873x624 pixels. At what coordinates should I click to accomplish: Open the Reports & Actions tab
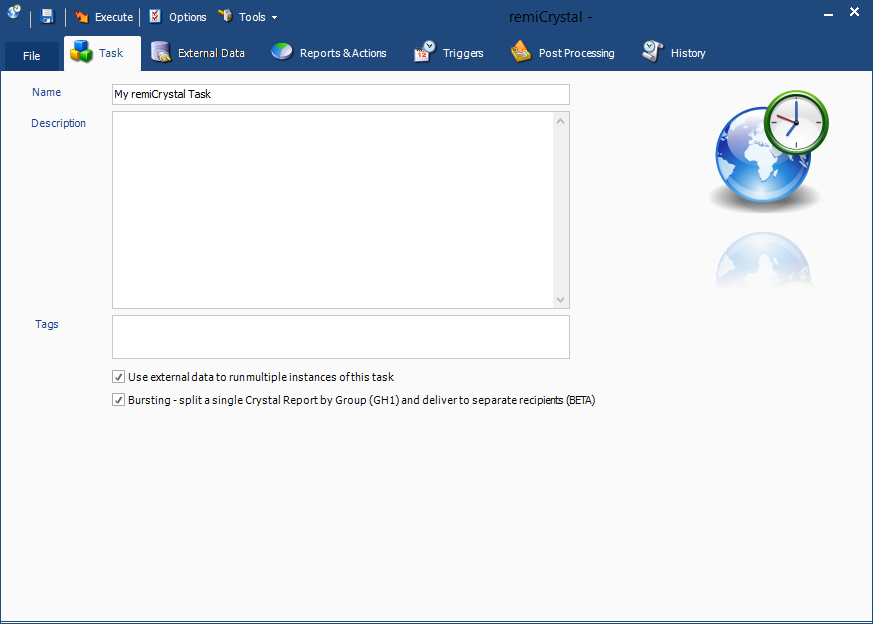coord(328,53)
